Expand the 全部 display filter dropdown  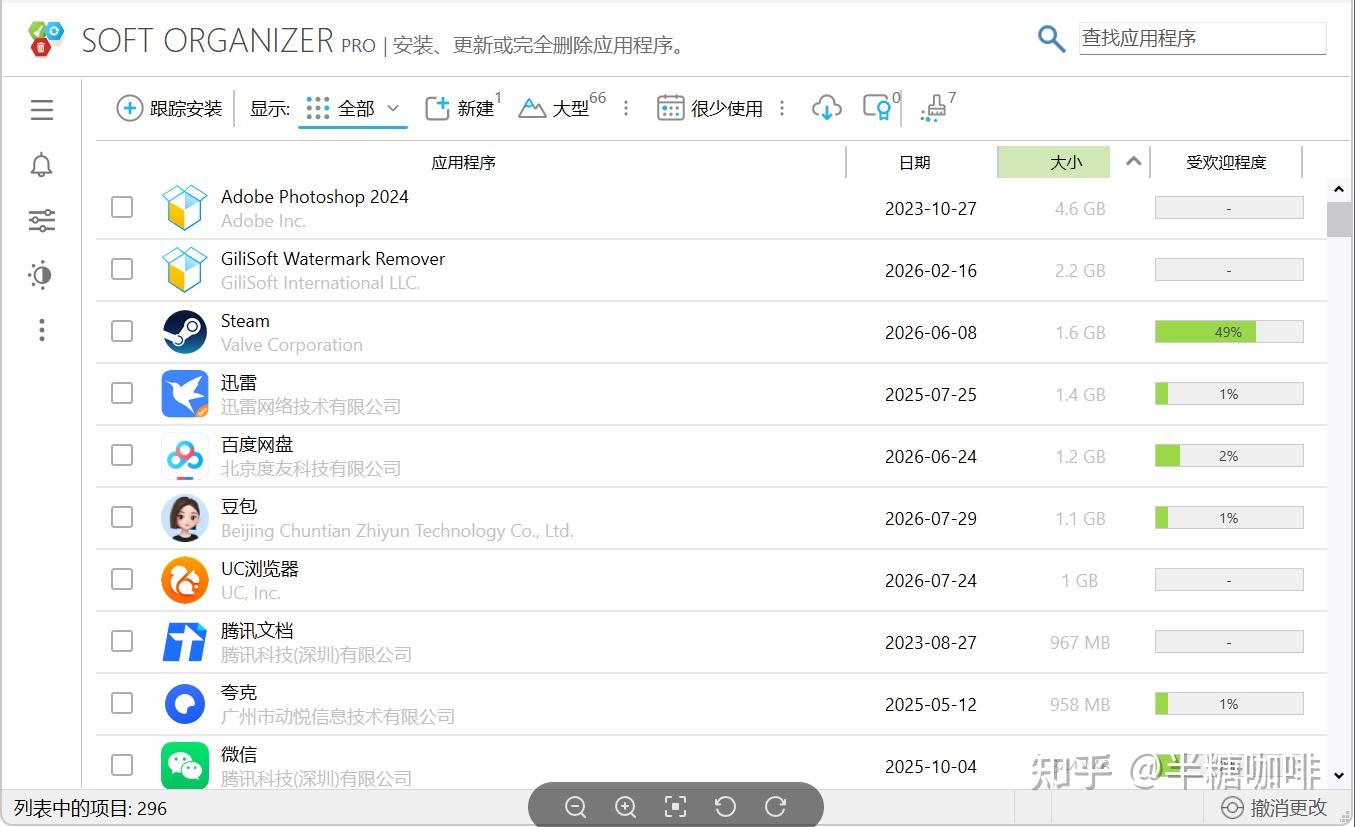[353, 108]
